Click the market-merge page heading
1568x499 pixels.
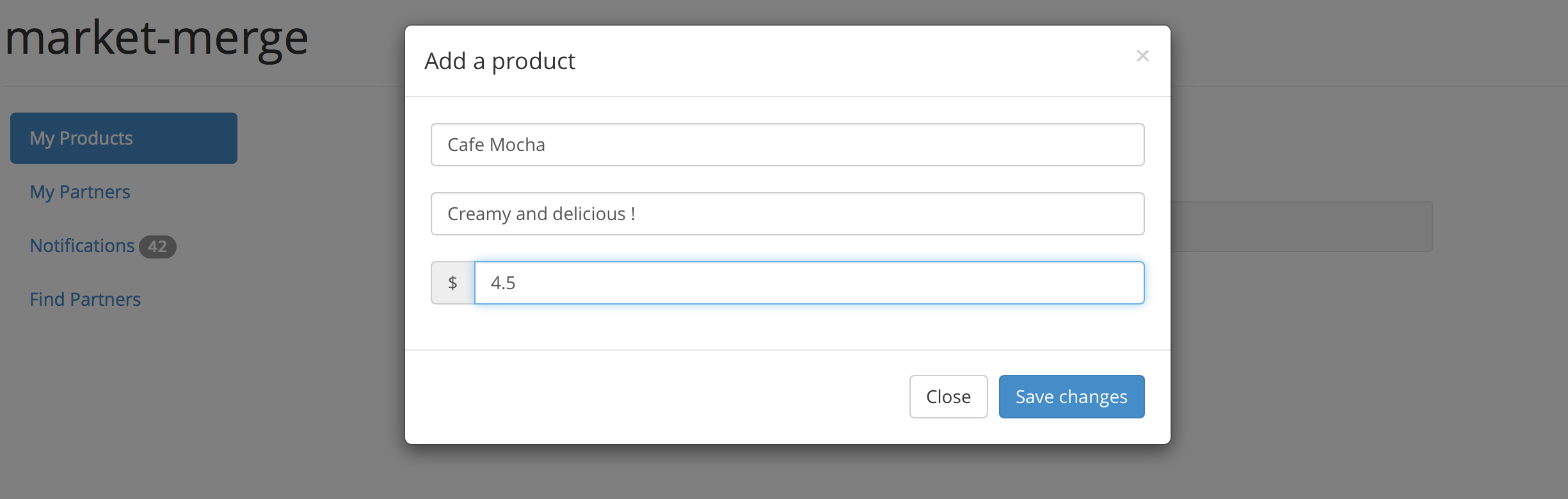click(x=157, y=38)
